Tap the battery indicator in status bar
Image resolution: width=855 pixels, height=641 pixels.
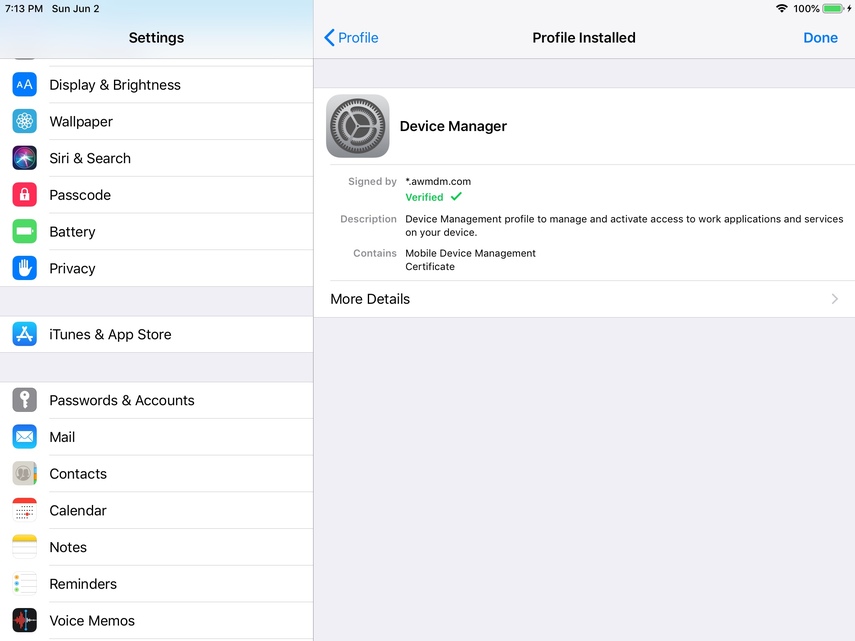tap(834, 9)
